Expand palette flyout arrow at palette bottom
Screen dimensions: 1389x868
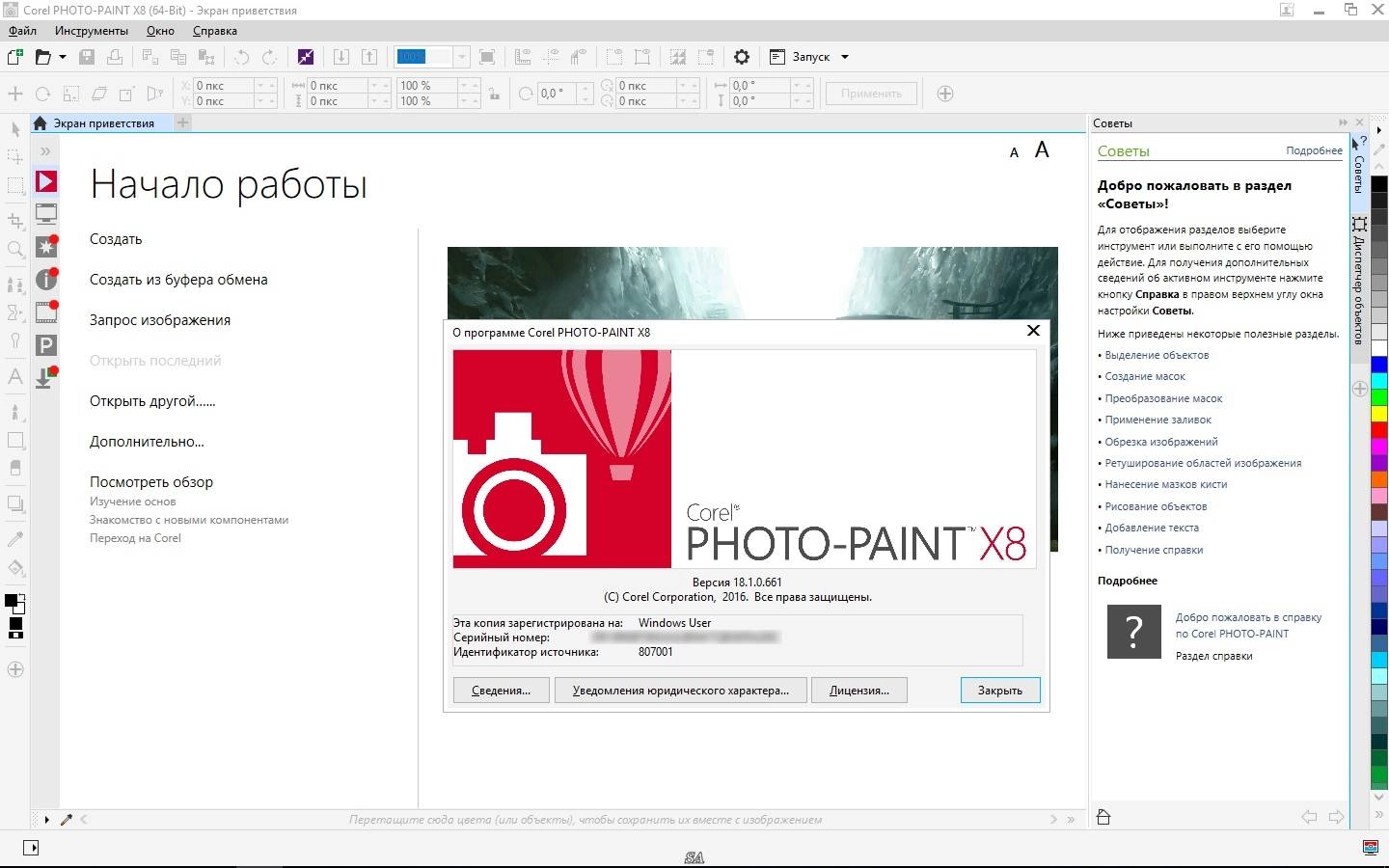point(1379,814)
